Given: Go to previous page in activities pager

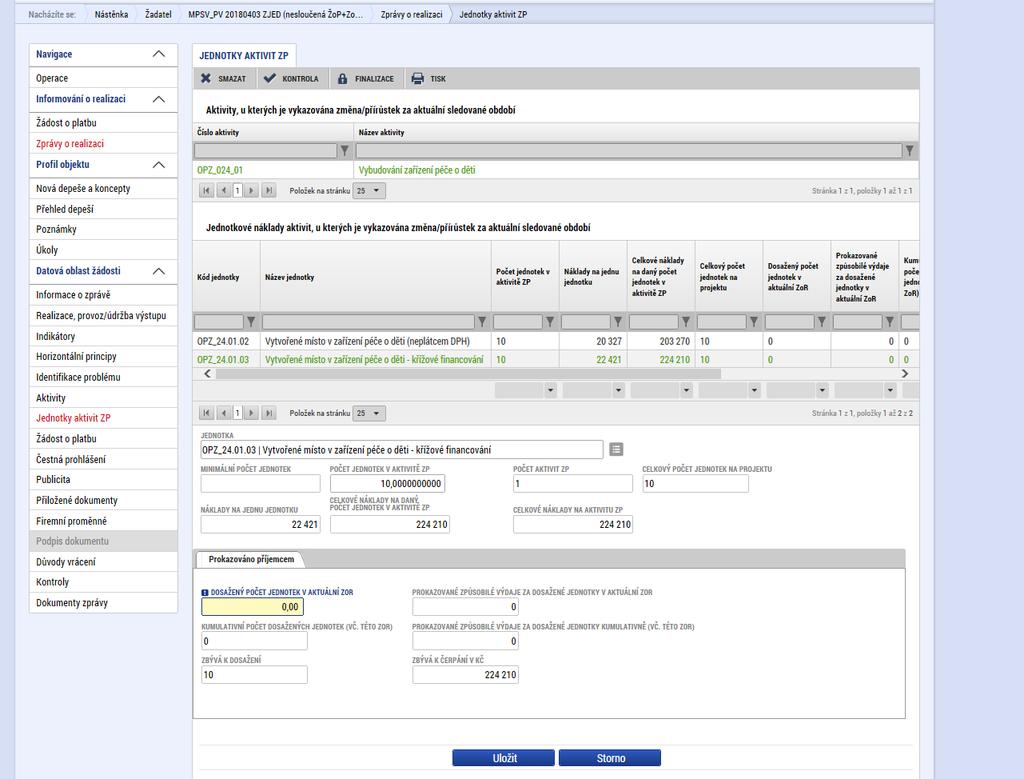Looking at the screenshot, I should coord(224,191).
